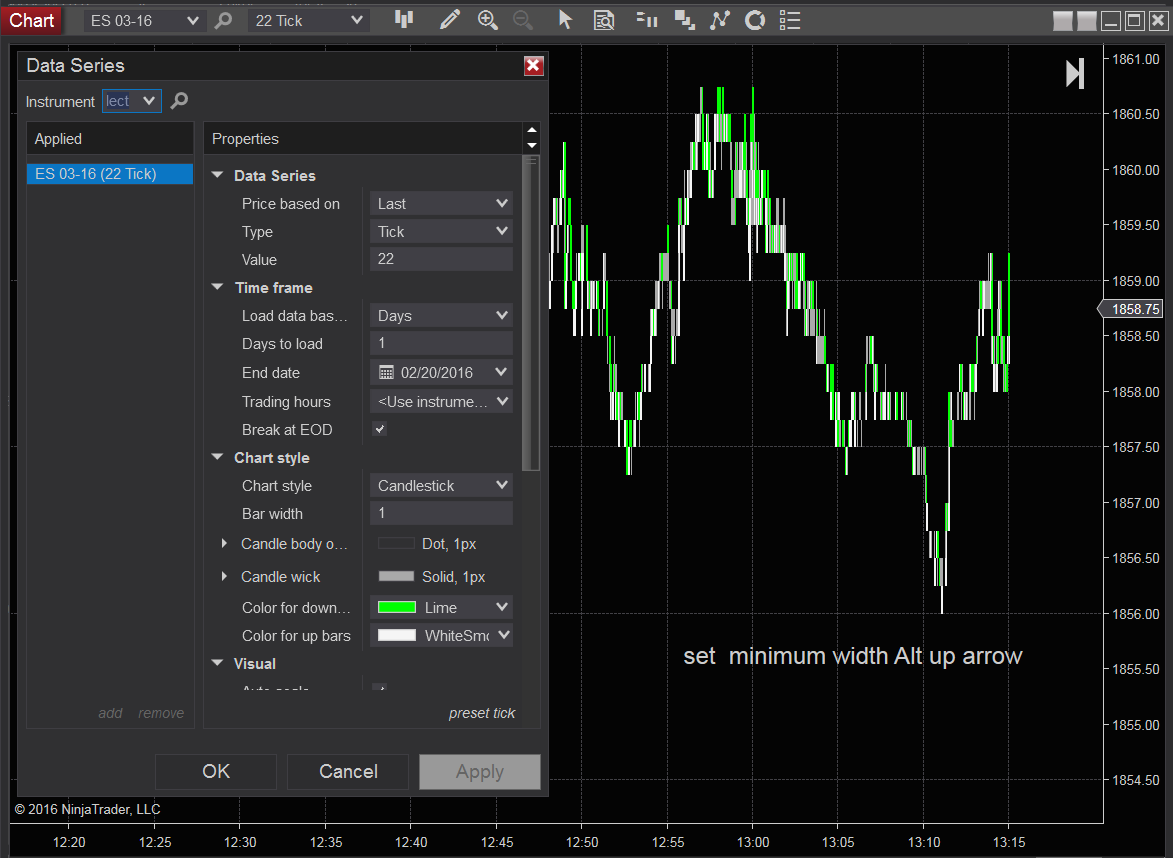Click the Properties panel header
The width and height of the screenshot is (1173, 858).
[x=363, y=138]
